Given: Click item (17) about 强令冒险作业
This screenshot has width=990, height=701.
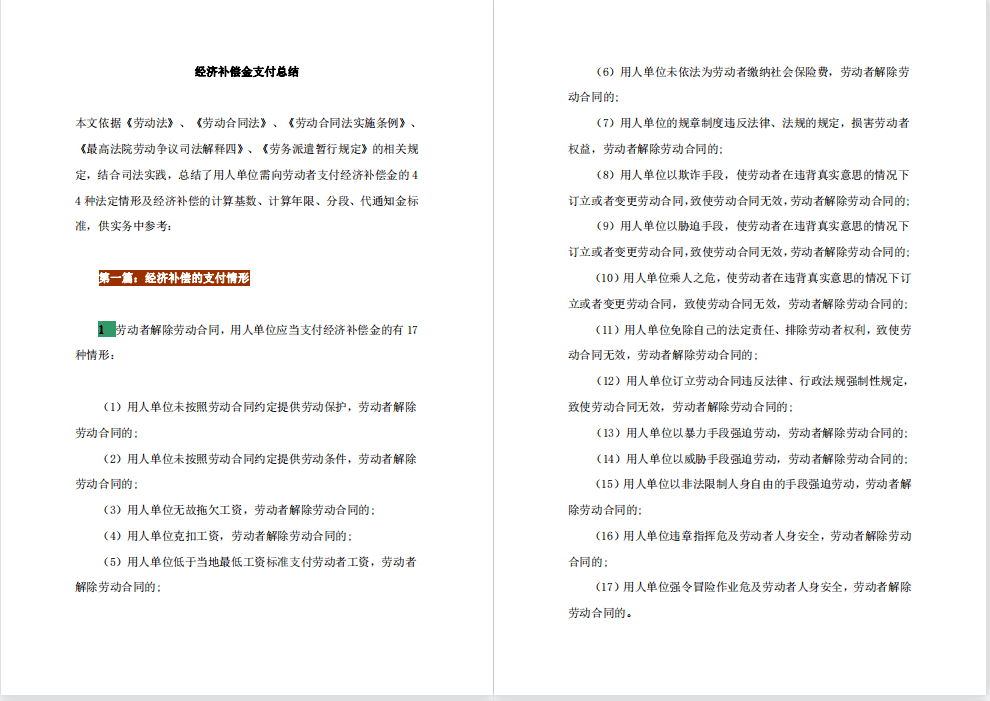Looking at the screenshot, I should point(753,587).
